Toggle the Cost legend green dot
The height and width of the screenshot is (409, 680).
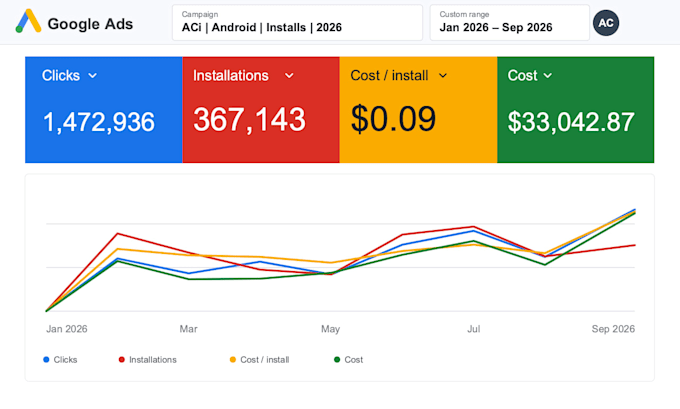337,360
